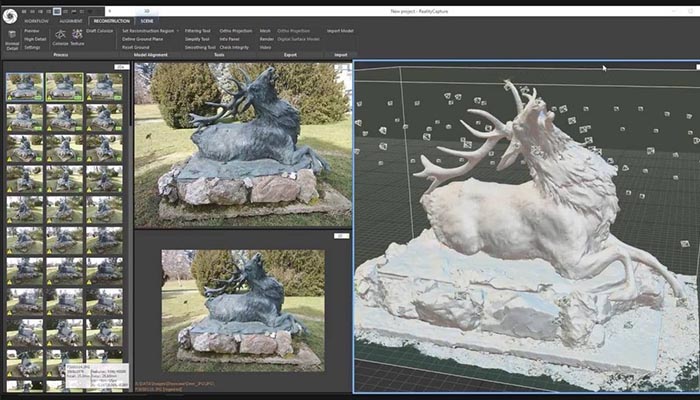
Task: Open reconstruction Settings
Action: (x=32, y=47)
